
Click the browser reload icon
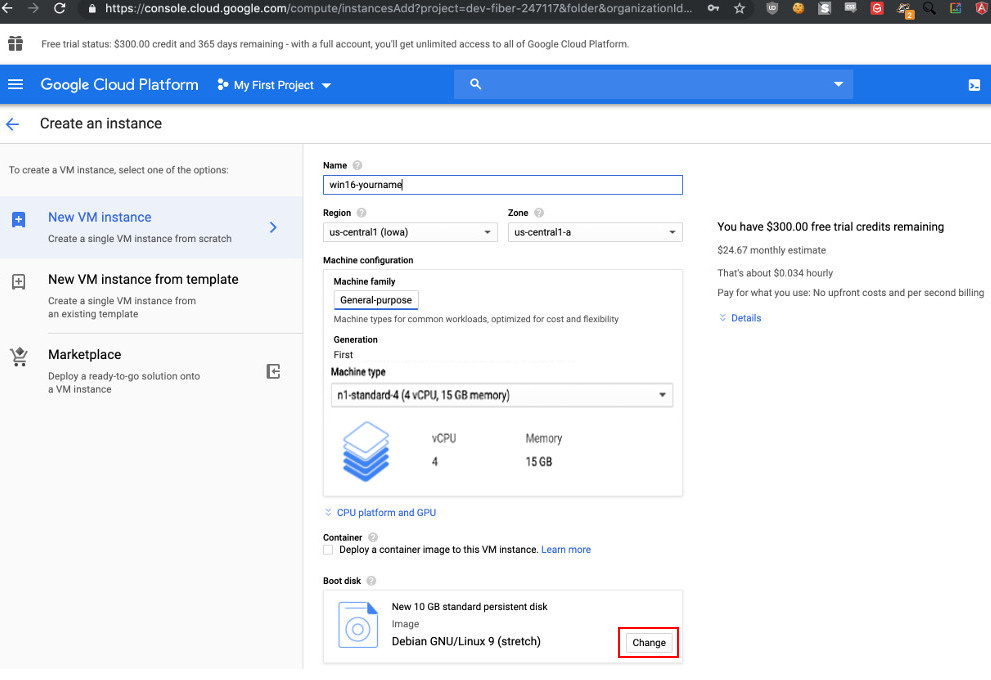click(x=59, y=8)
